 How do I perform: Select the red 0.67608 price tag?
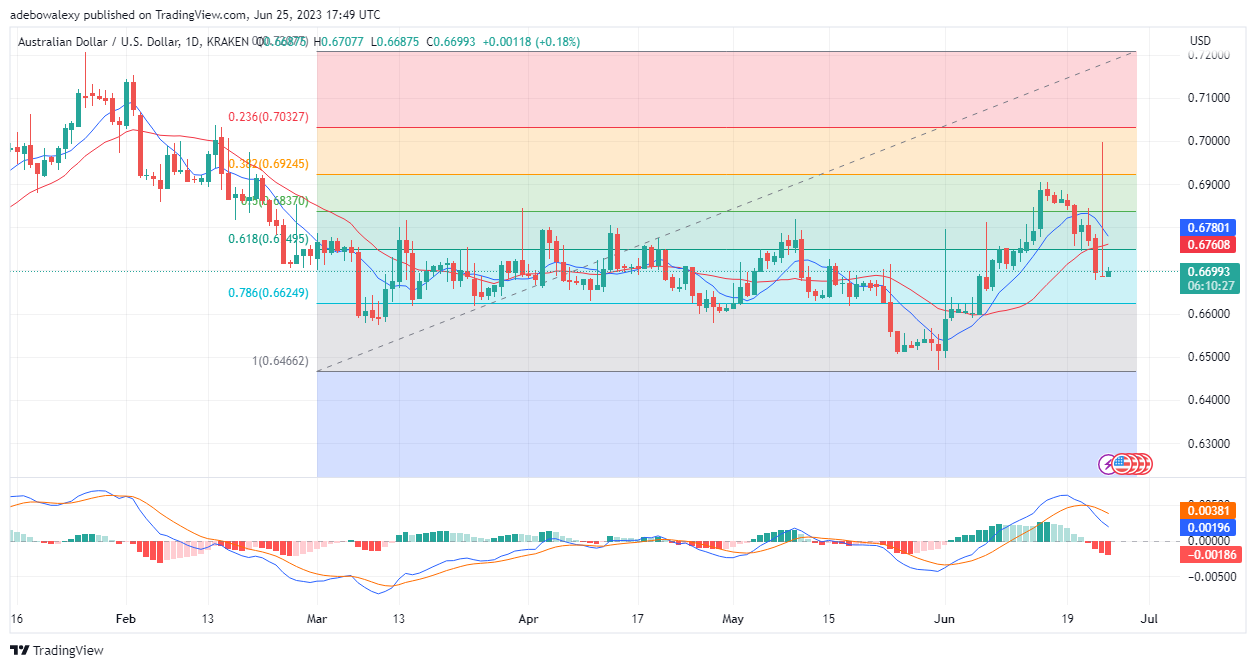click(x=1209, y=245)
